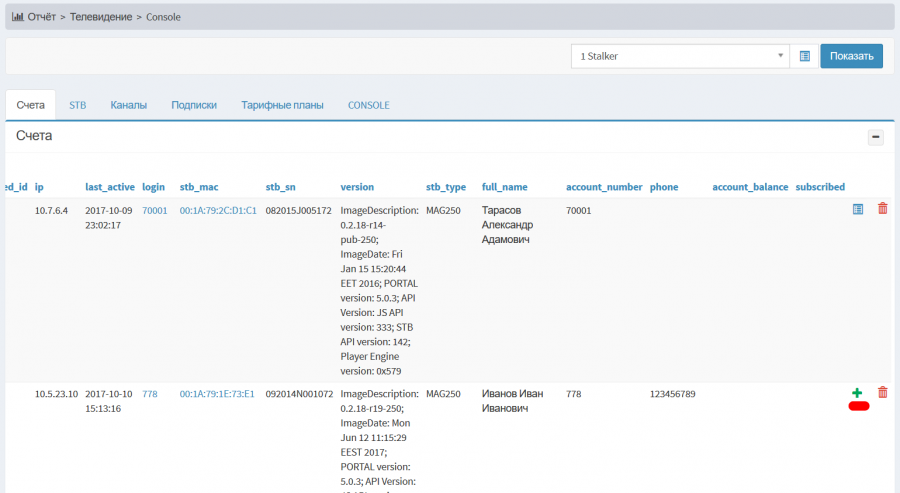Switch to the Счета tab
This screenshot has height=493, width=900.
(x=30, y=105)
